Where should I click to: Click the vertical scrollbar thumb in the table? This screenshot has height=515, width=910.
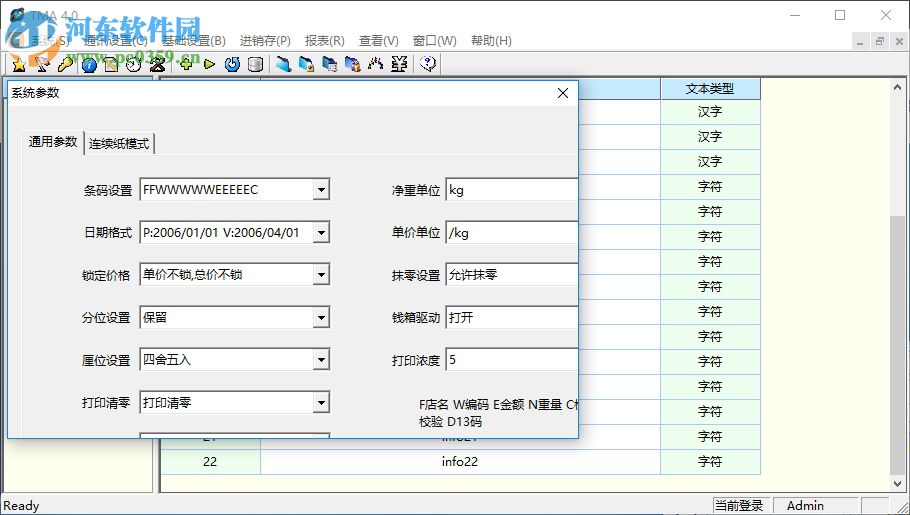tap(897, 344)
